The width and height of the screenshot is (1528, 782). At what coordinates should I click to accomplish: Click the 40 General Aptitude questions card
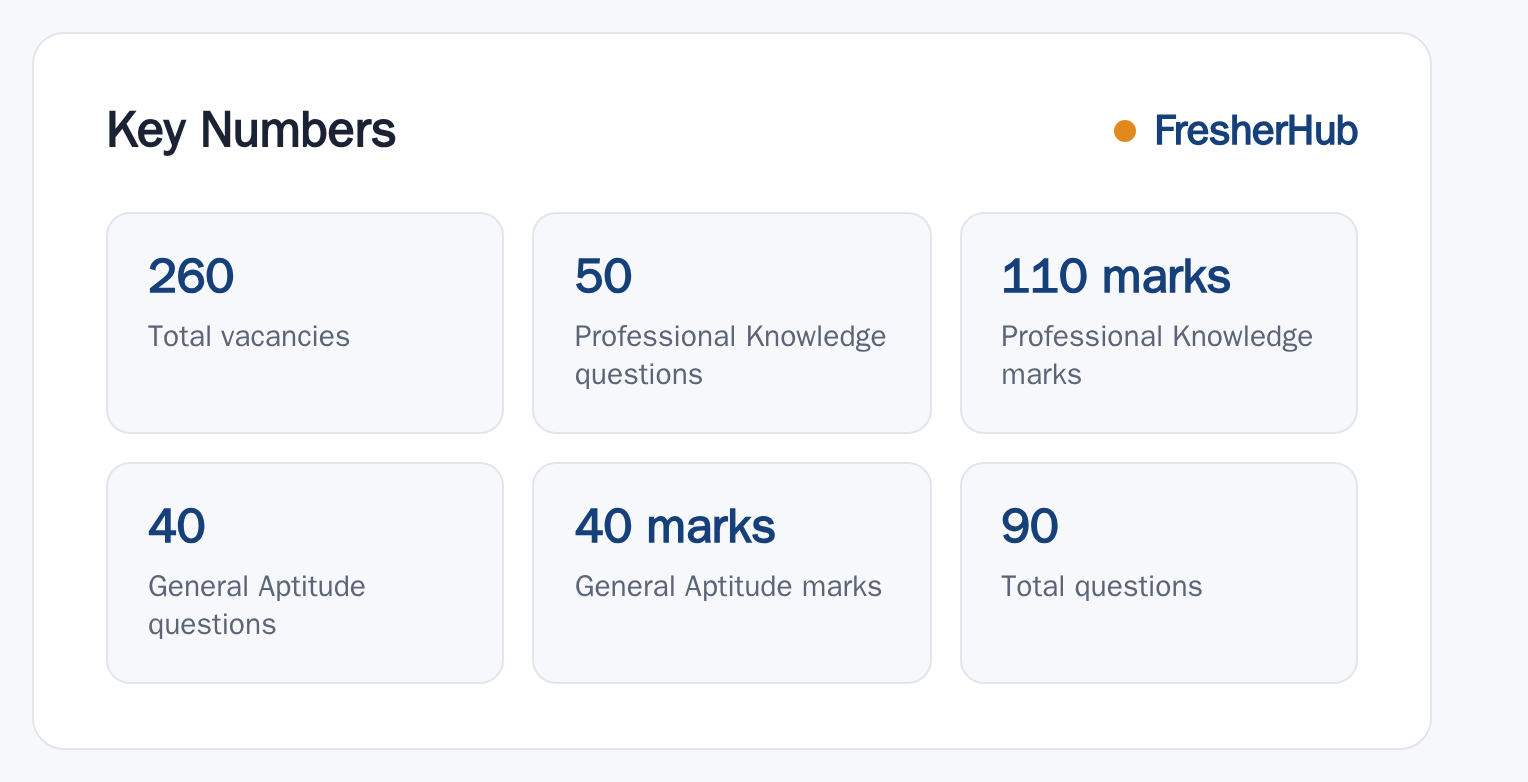305,573
